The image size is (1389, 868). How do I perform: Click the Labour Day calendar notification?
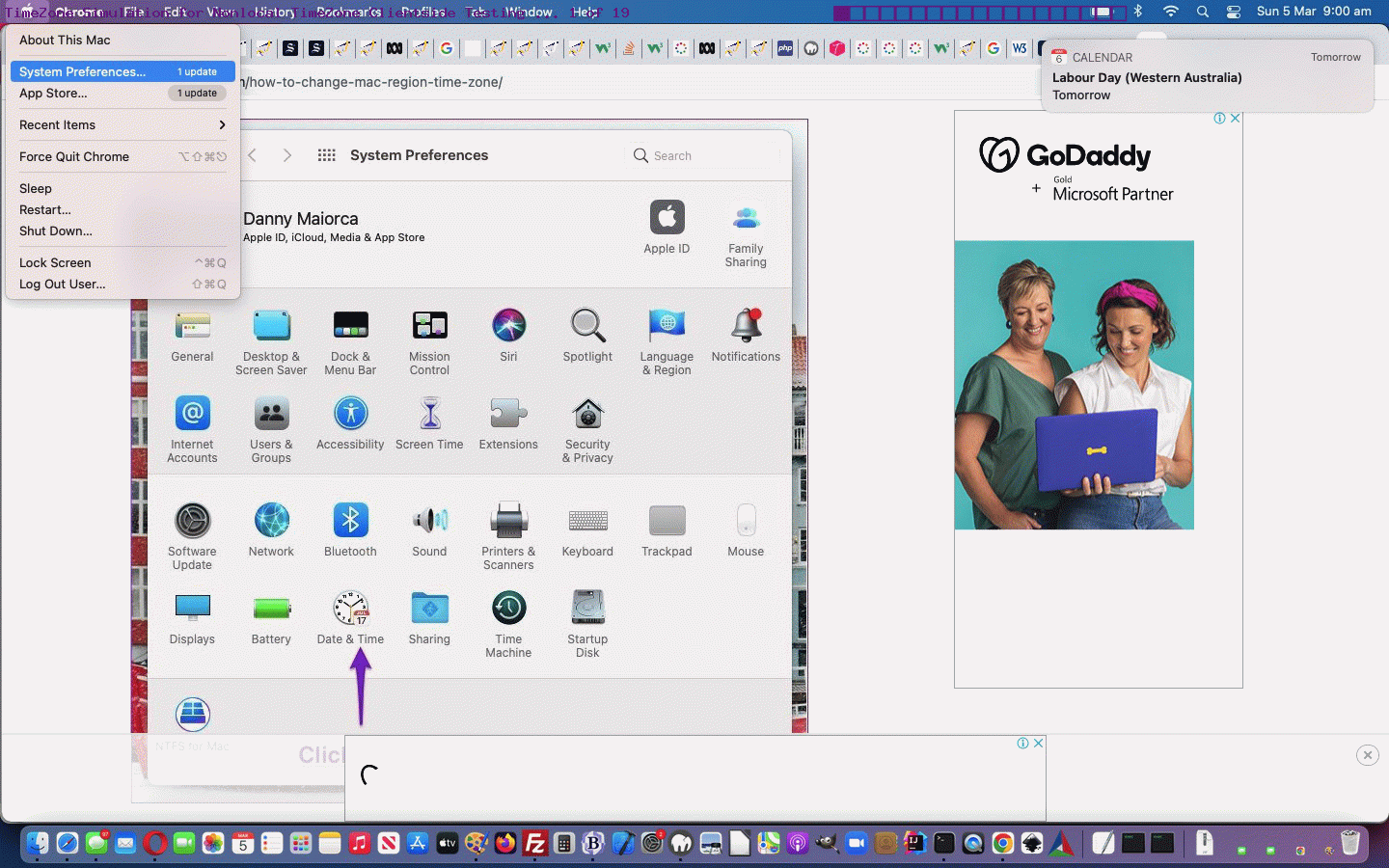click(1207, 76)
